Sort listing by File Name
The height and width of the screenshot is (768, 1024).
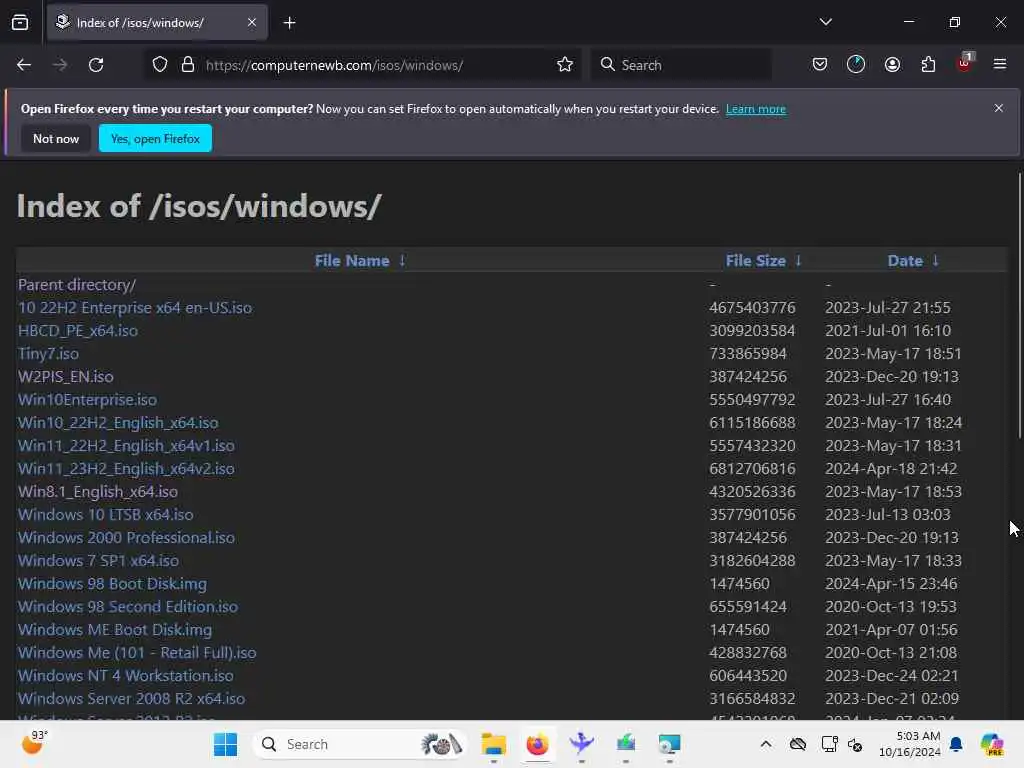(x=352, y=261)
